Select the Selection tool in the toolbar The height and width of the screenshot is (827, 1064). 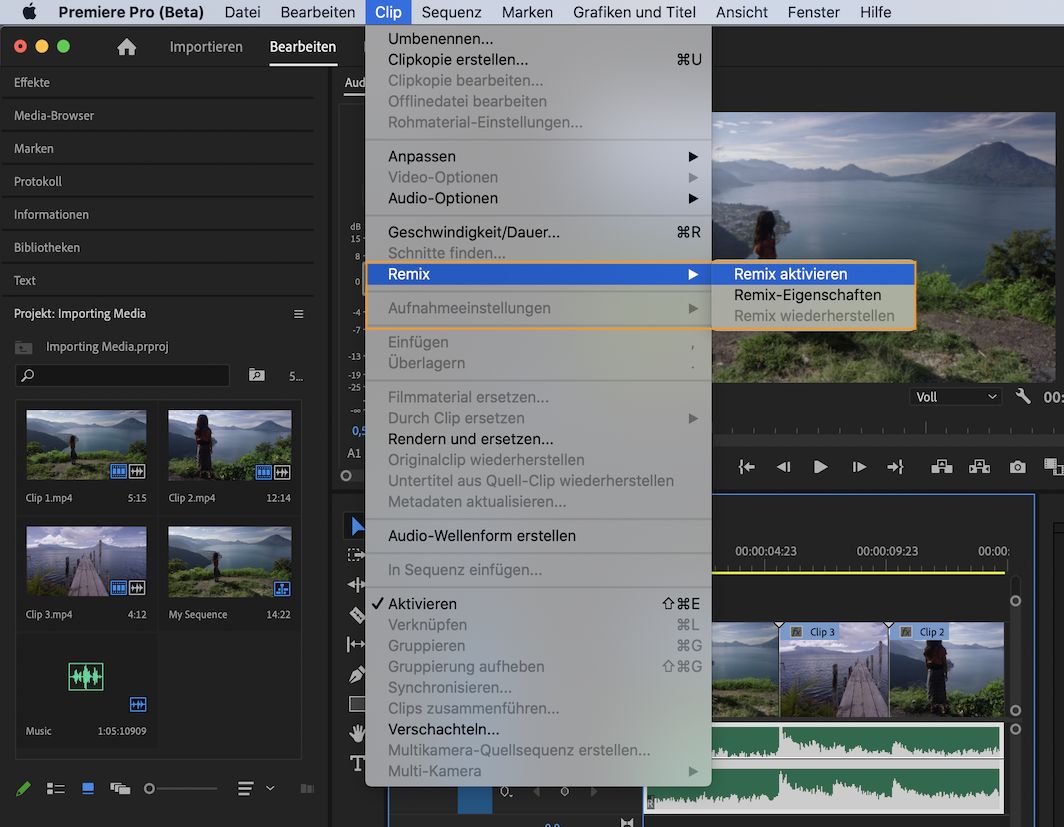coord(358,523)
